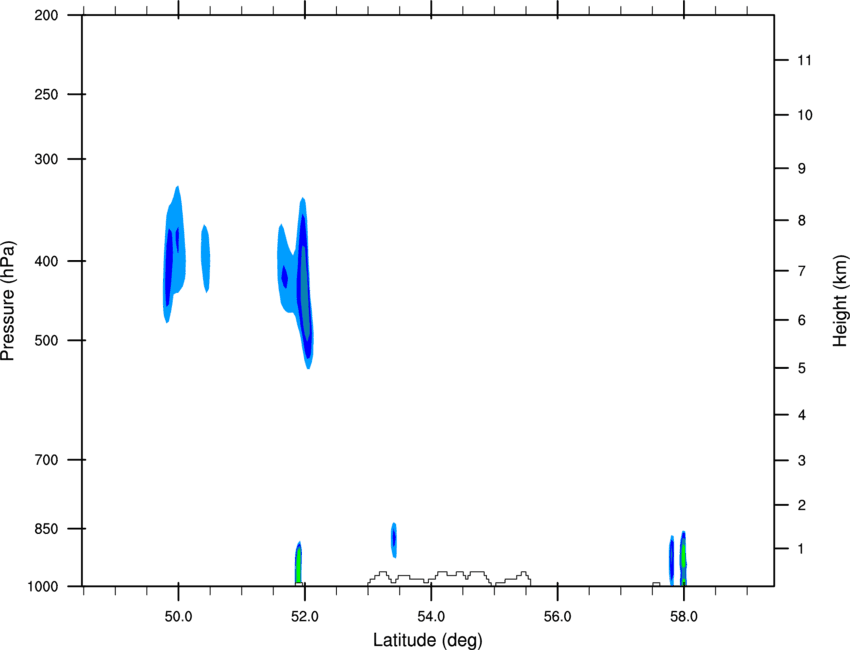Viewport: 850px width, 650px height.
Task: Click the 7 km height label
Action: tap(802, 271)
